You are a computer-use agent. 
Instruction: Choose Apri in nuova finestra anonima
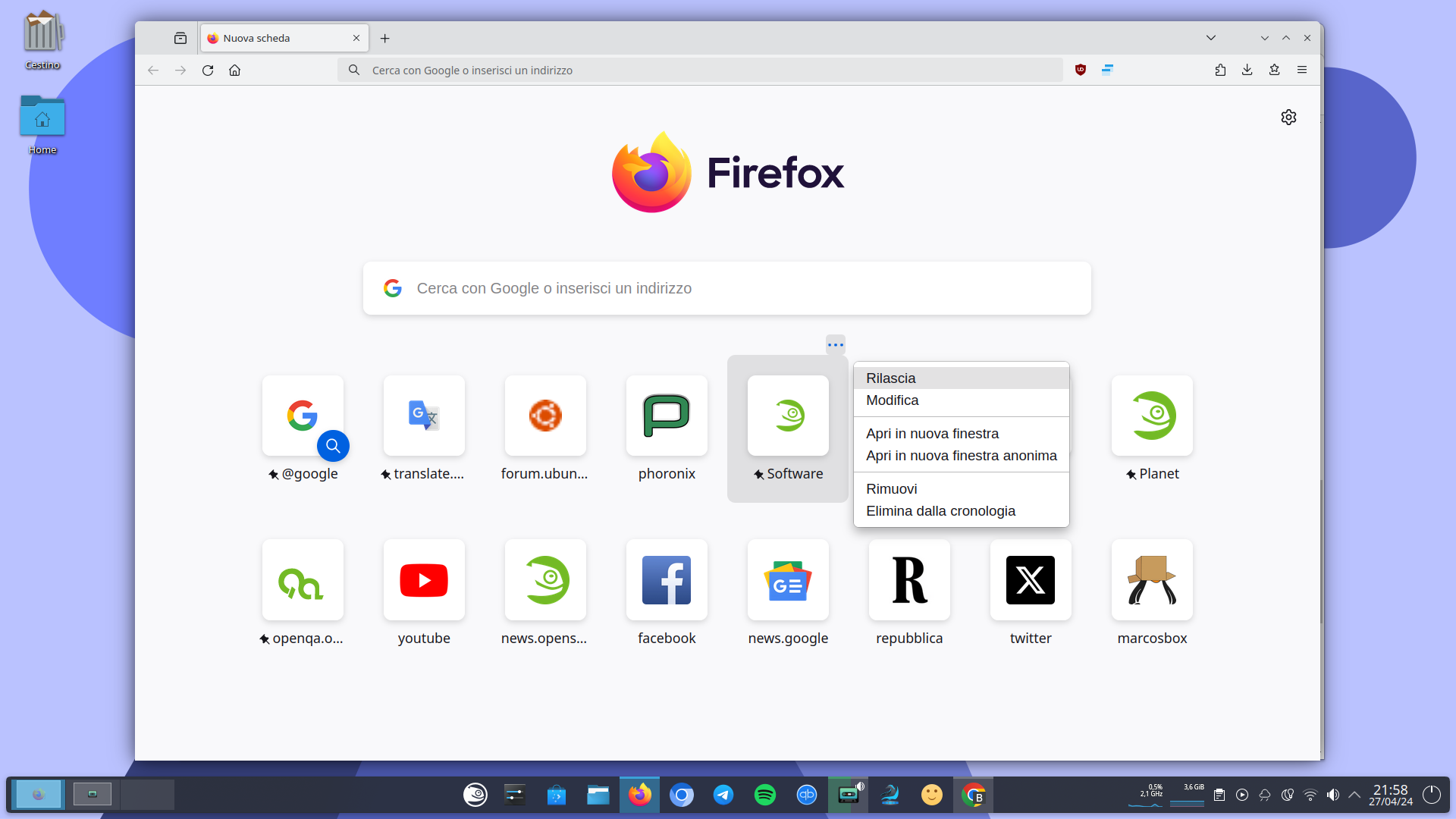961,456
